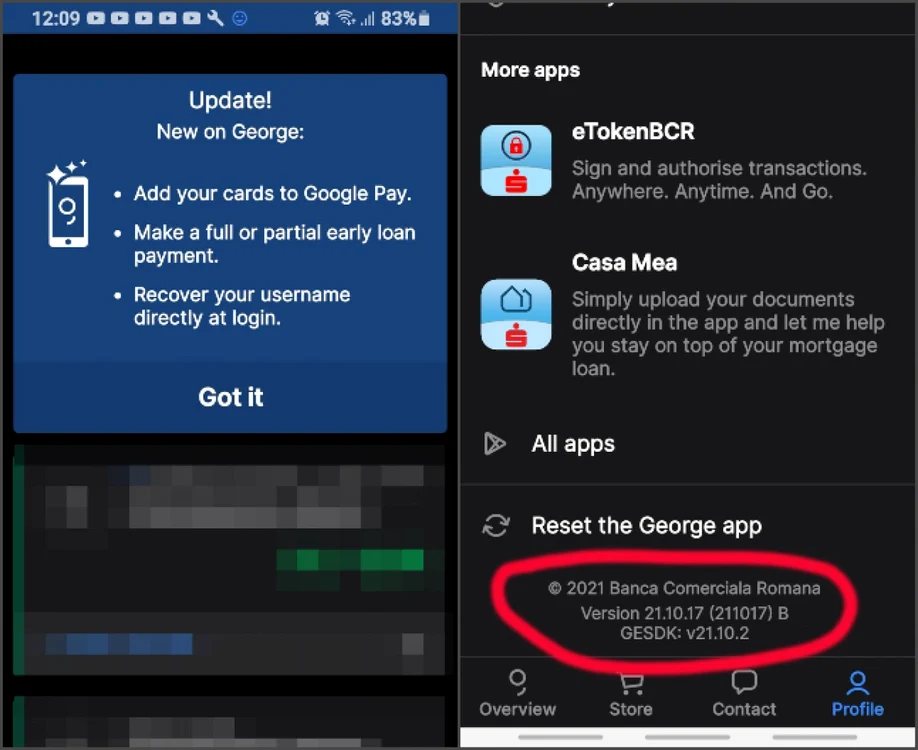Tap the reset arrows icon

[x=496, y=525]
